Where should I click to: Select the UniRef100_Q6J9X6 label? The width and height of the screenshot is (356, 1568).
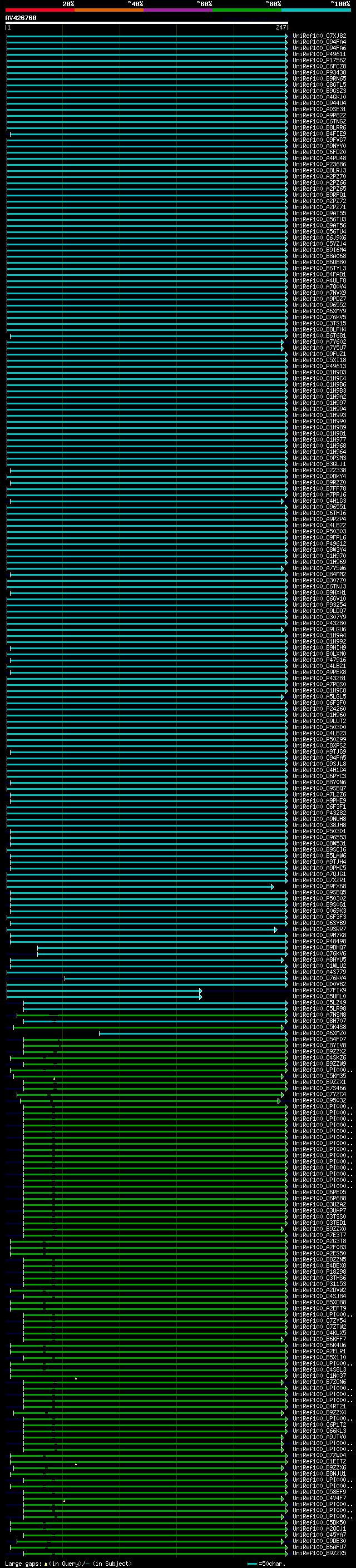point(319,238)
